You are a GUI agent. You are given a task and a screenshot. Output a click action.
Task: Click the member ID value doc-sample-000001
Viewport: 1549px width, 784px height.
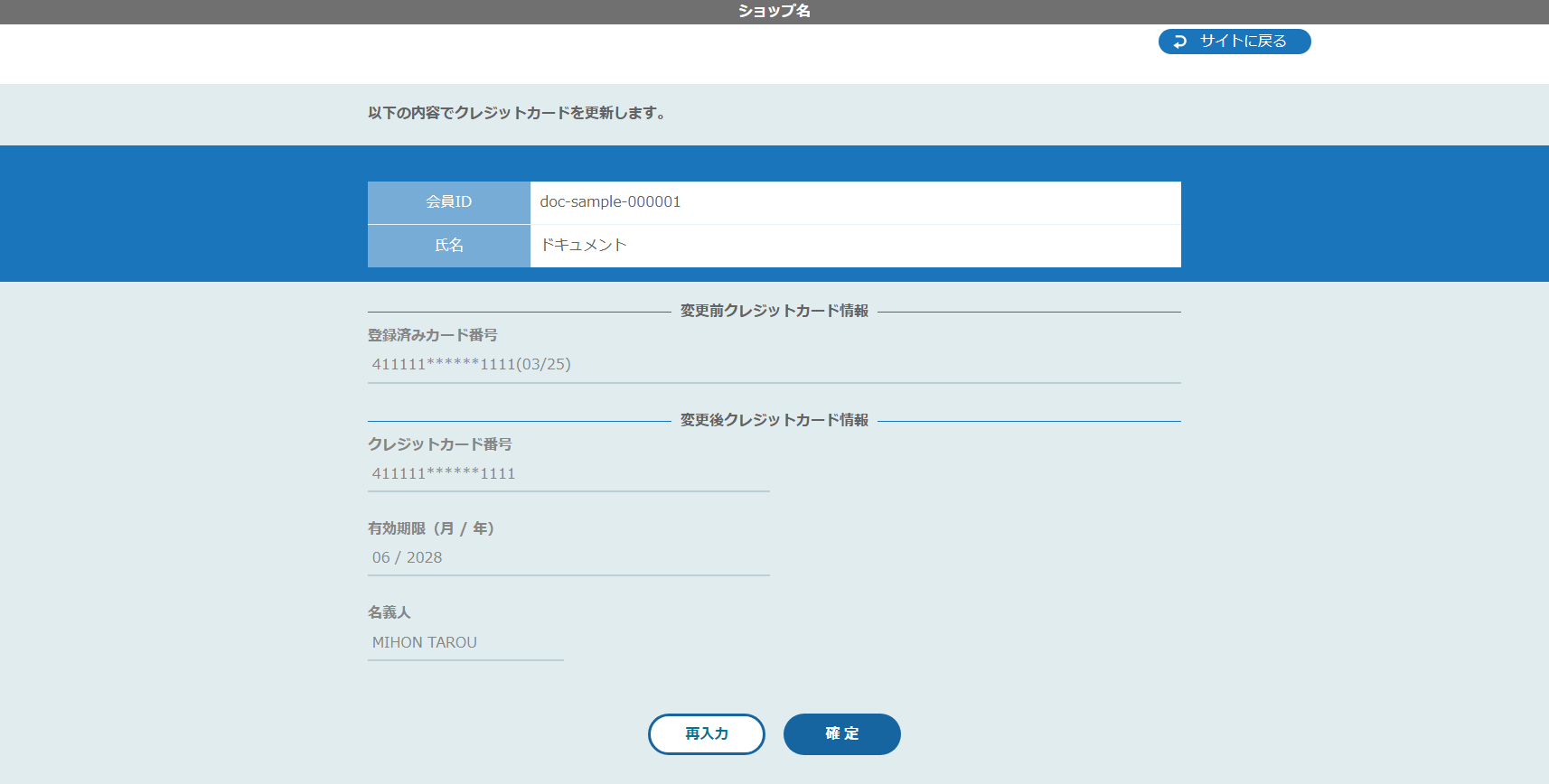(610, 202)
